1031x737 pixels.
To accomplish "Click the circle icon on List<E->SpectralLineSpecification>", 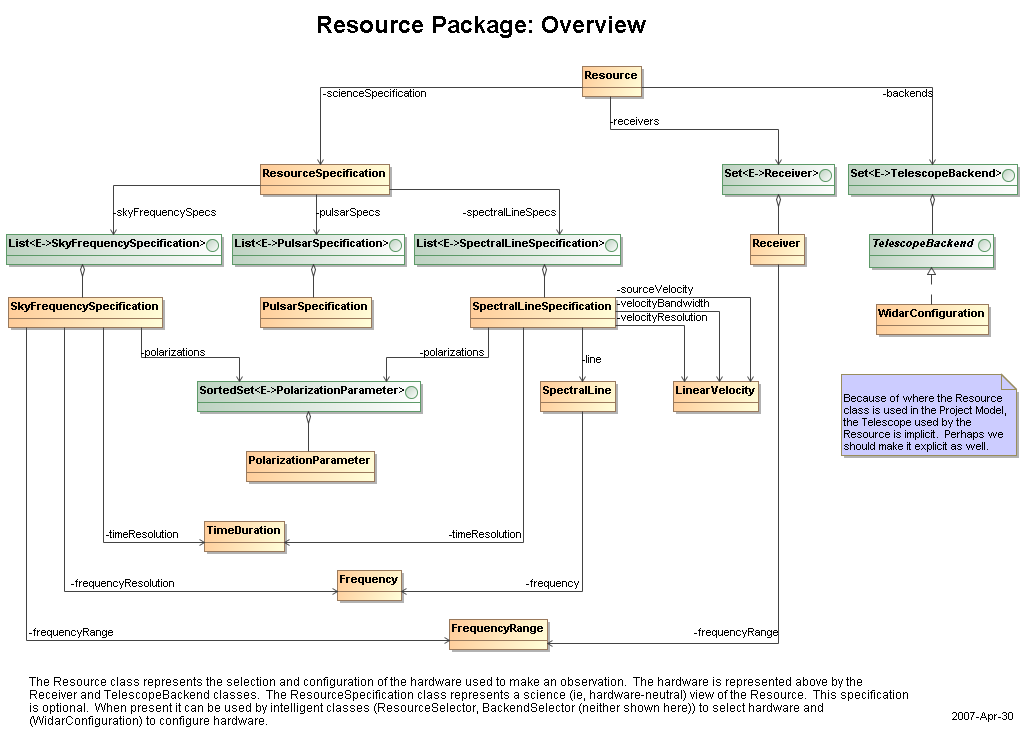I will [609, 243].
